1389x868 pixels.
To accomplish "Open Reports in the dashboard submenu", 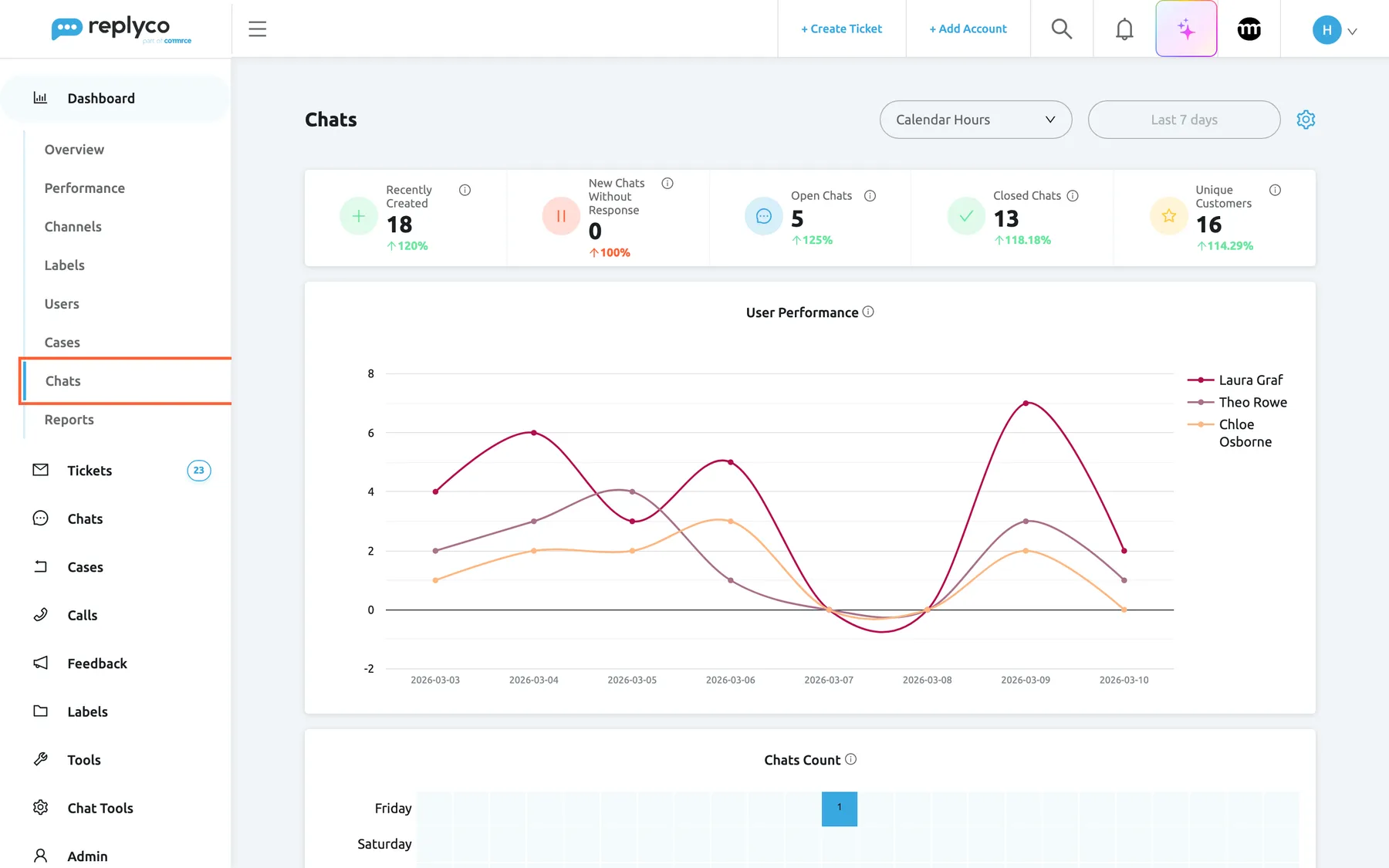I will point(69,420).
